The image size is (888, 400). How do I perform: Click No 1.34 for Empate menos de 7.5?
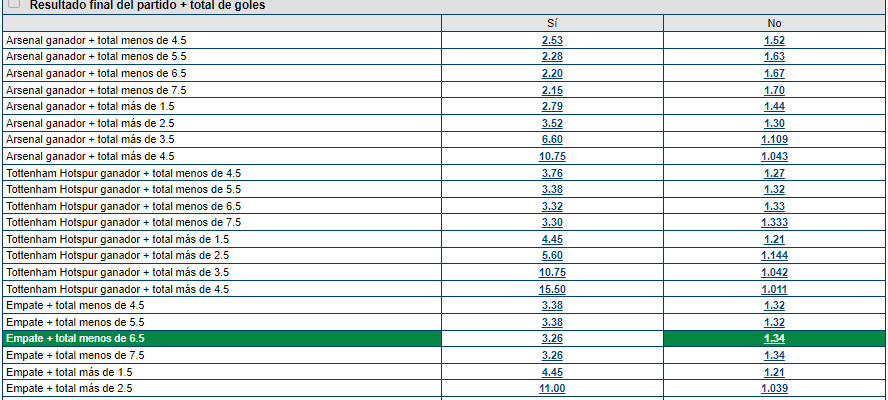pos(774,355)
